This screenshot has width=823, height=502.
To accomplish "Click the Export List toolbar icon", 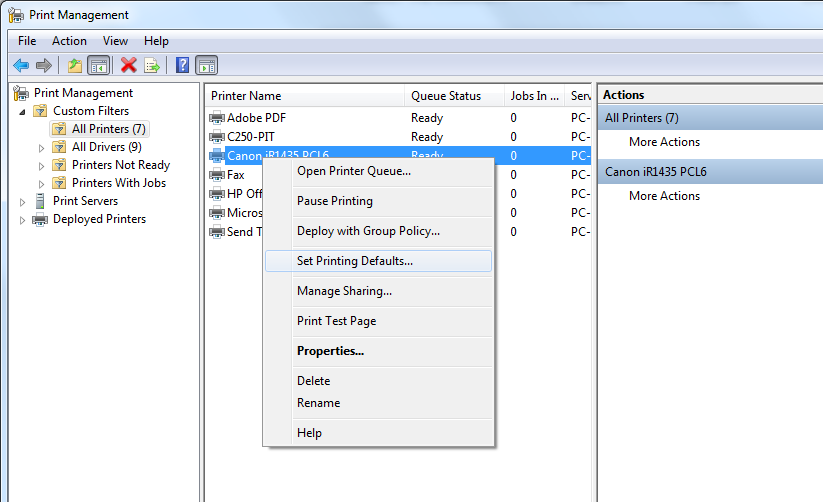I will pyautogui.click(x=152, y=65).
